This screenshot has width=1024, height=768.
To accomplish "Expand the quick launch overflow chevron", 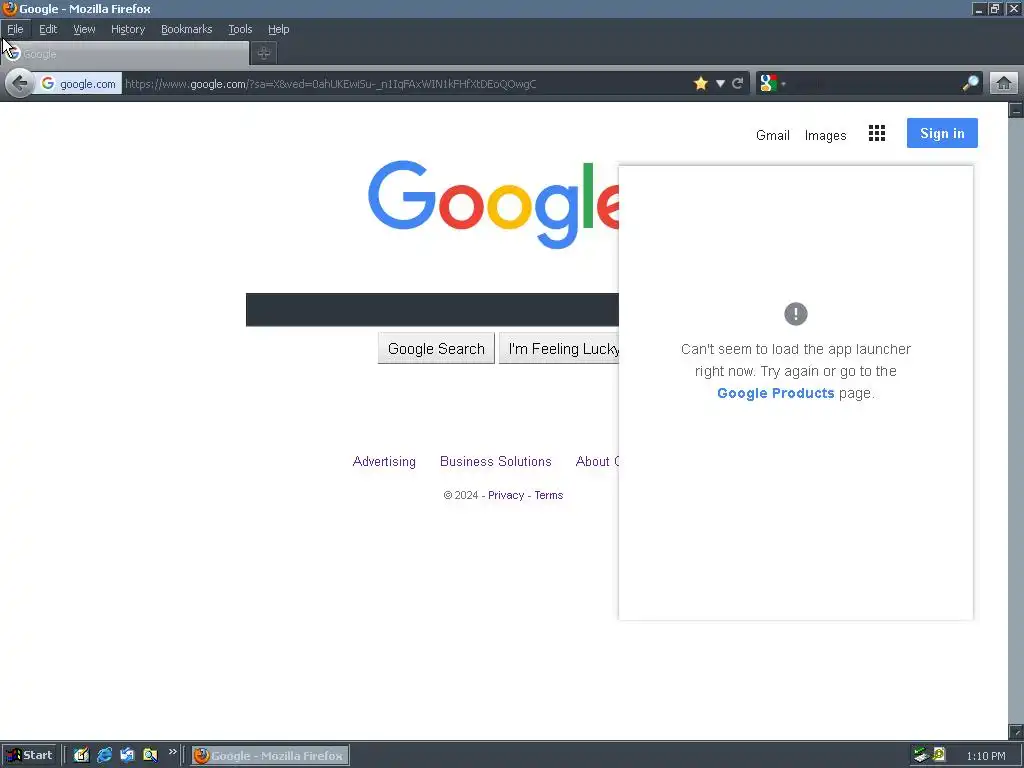I will click(x=172, y=752).
